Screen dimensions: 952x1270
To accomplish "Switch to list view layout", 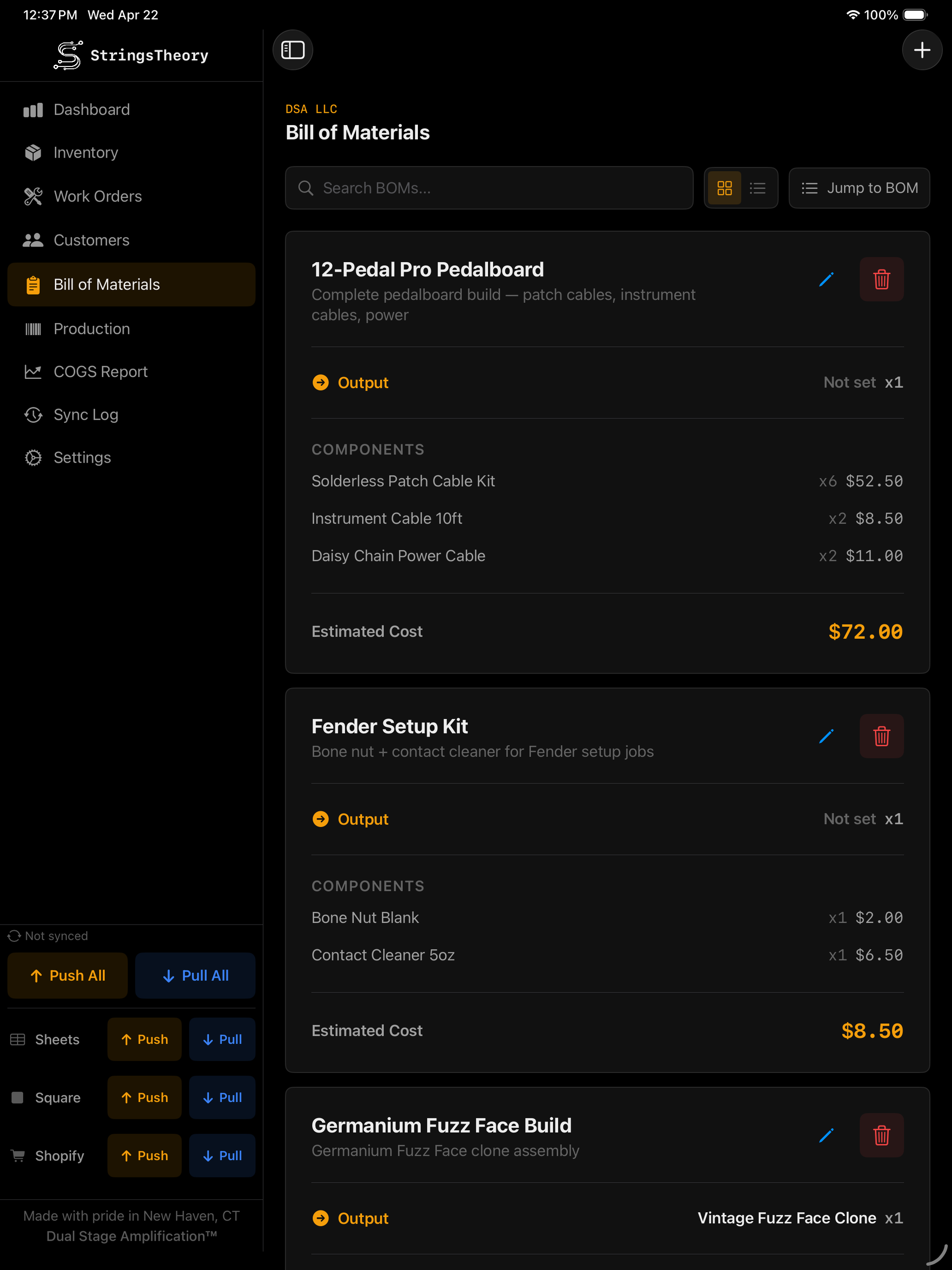I will 757,188.
